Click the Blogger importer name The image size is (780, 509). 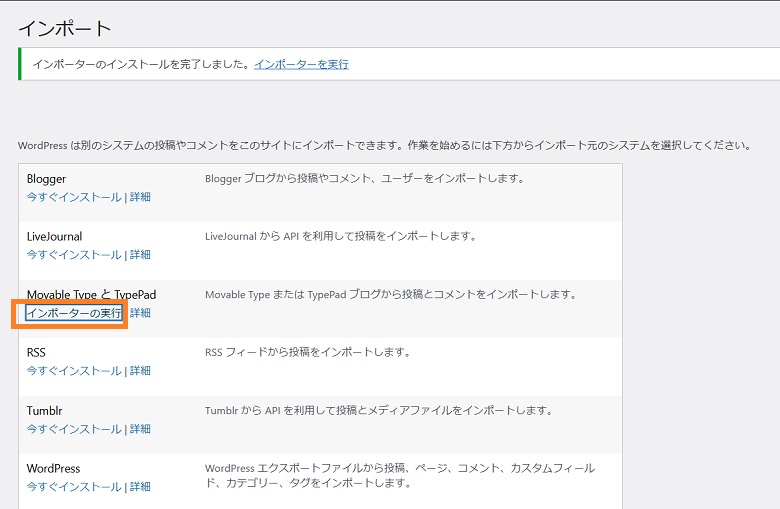pos(46,179)
